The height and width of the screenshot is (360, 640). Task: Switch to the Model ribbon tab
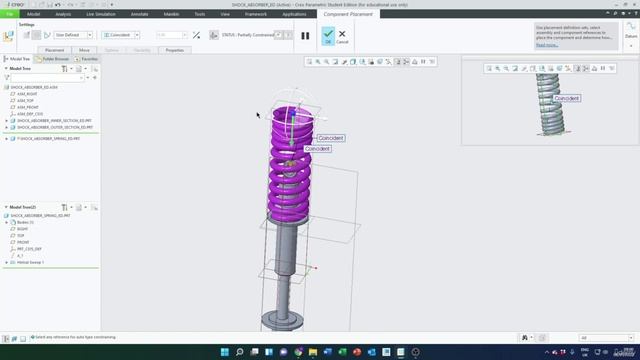[33, 14]
